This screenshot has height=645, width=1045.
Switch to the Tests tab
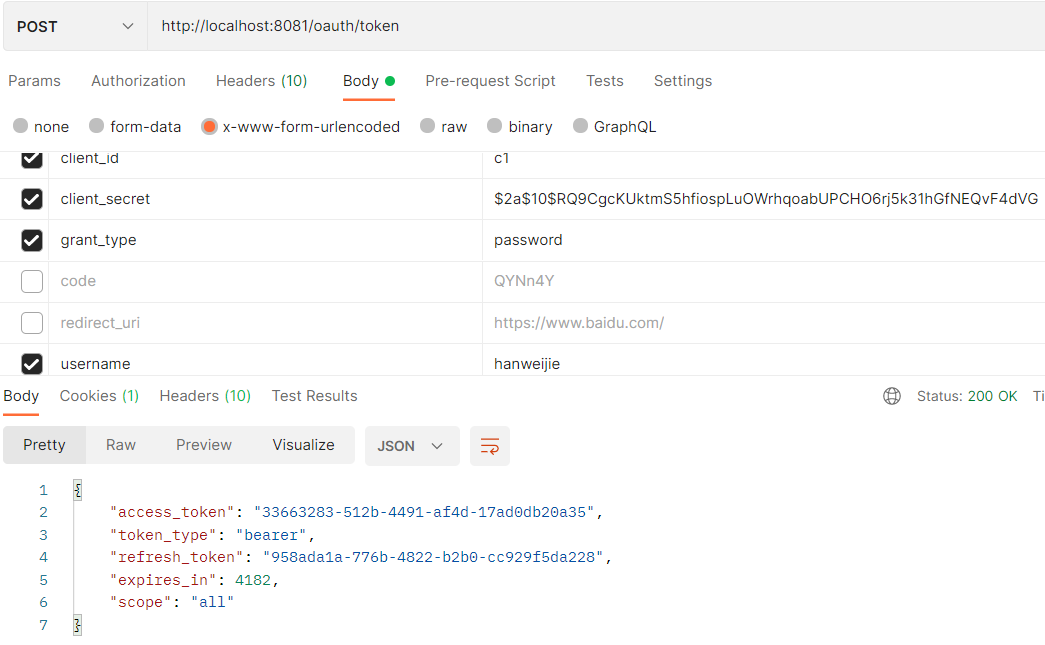pos(604,81)
